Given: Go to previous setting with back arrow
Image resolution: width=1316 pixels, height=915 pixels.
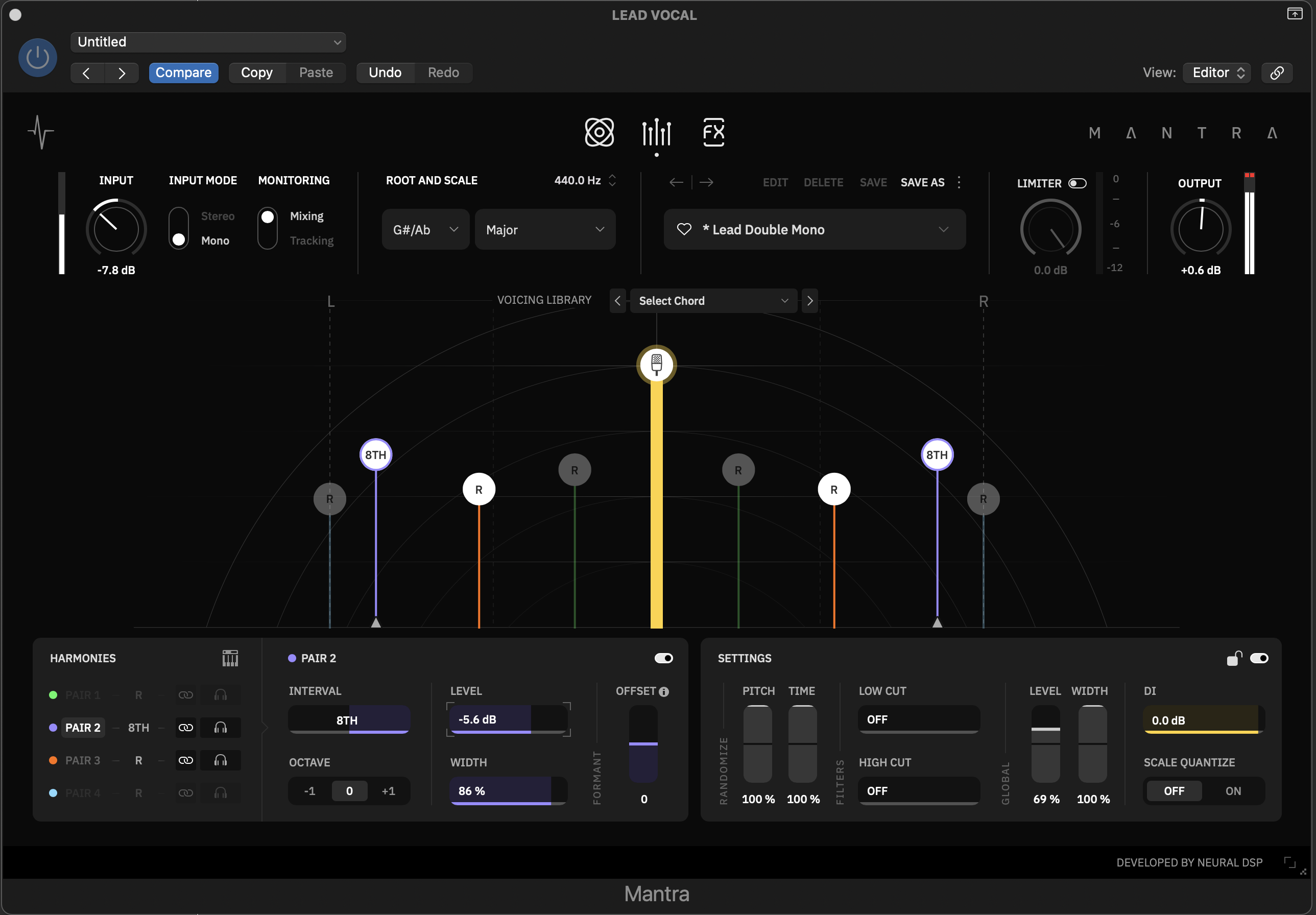Looking at the screenshot, I should [x=86, y=73].
